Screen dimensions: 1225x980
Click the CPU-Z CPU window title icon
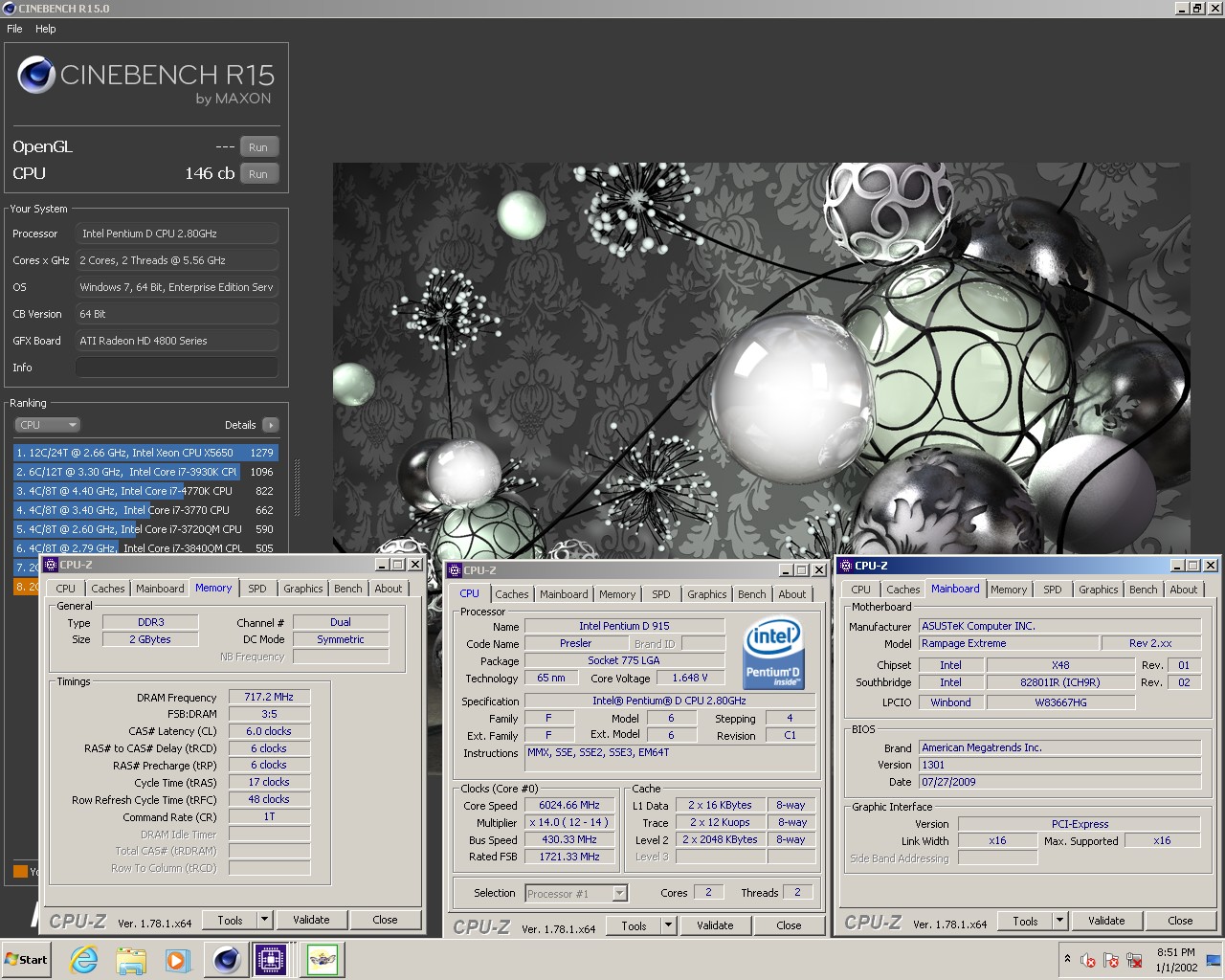pyautogui.click(x=456, y=570)
